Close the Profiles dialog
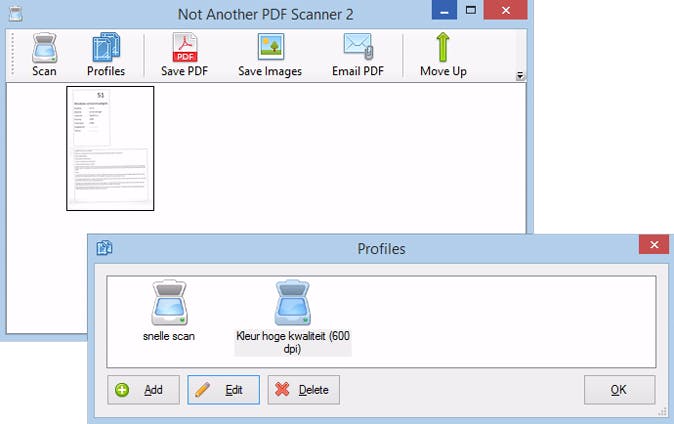674x424 pixels. point(654,244)
